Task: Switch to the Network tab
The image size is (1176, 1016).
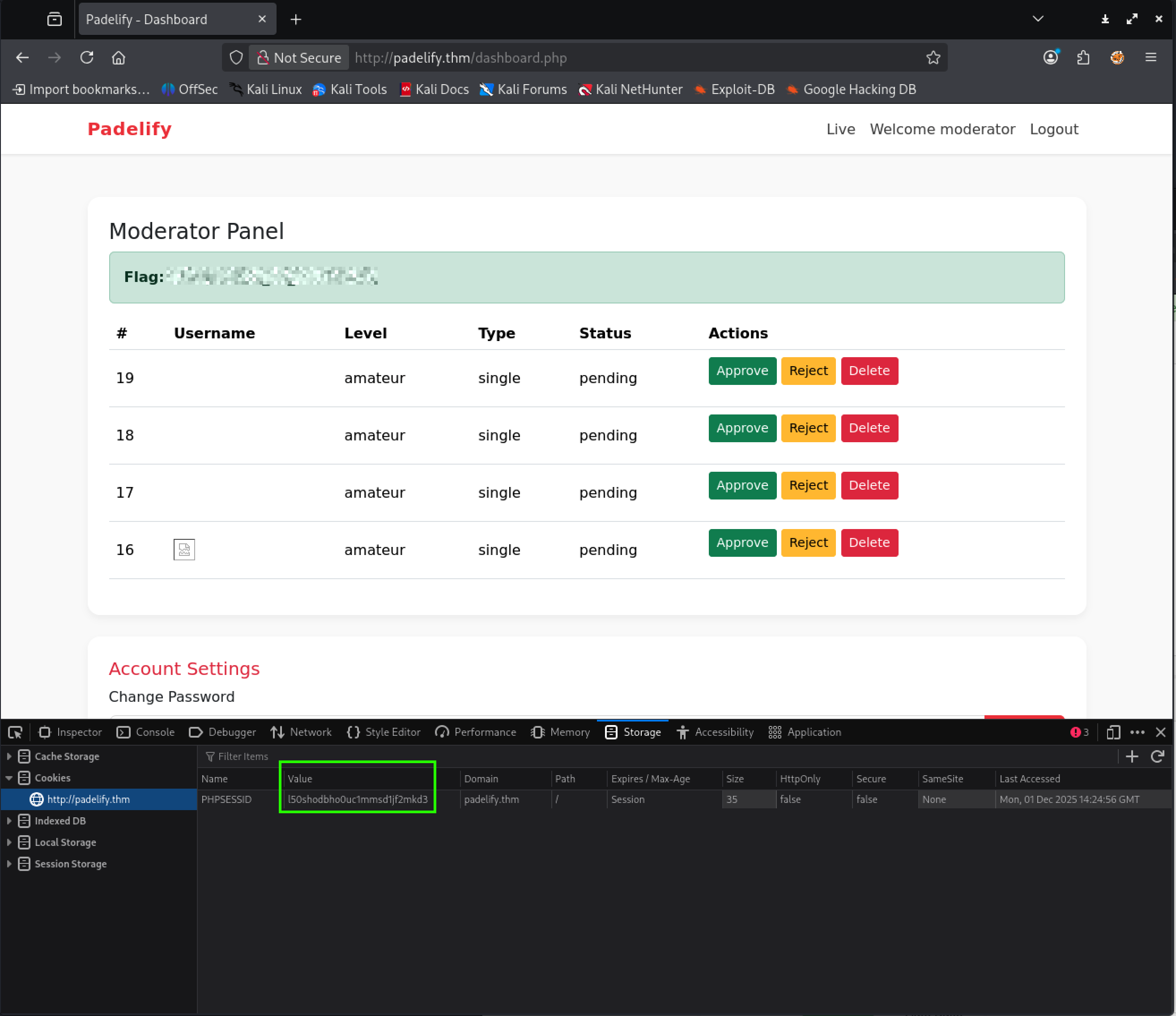Action: pyautogui.click(x=301, y=732)
